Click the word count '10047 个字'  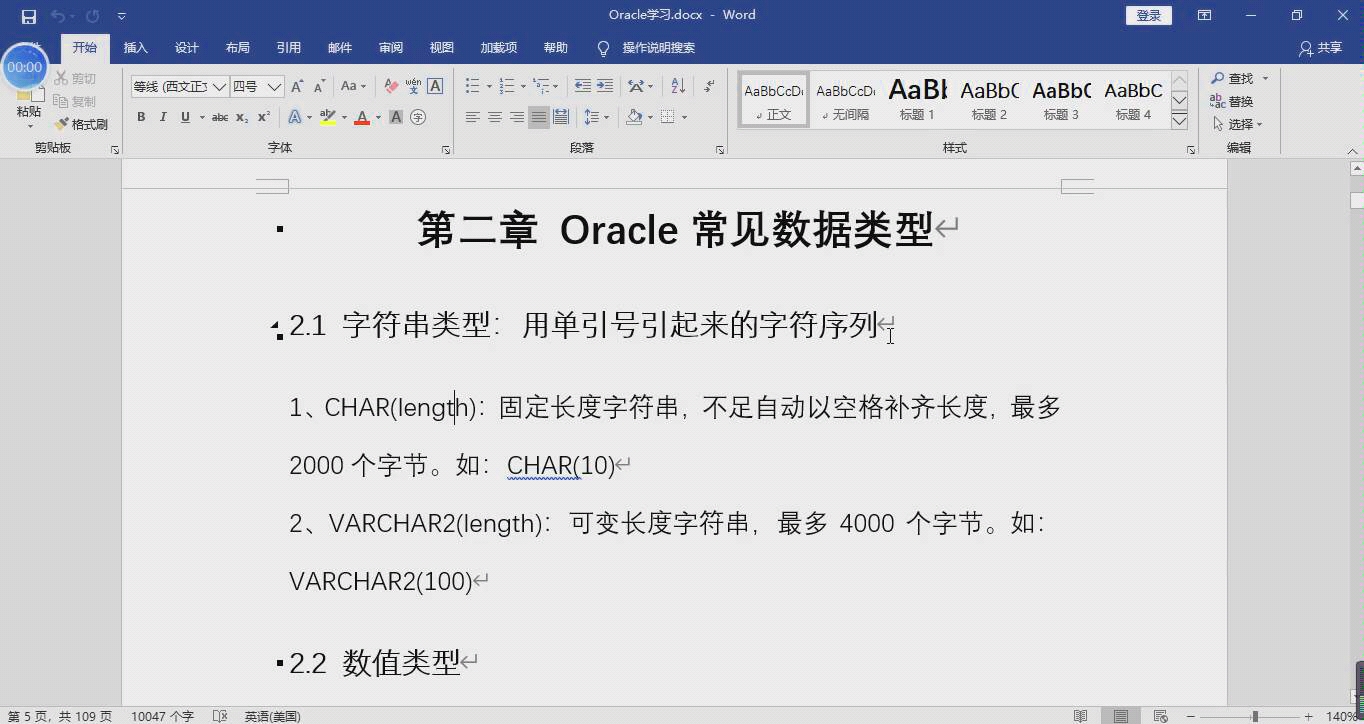(x=162, y=716)
